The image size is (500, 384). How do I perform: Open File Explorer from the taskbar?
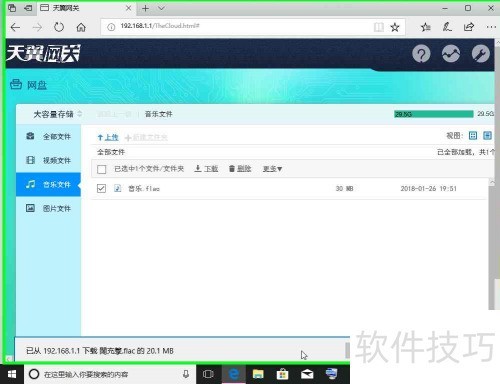258,374
